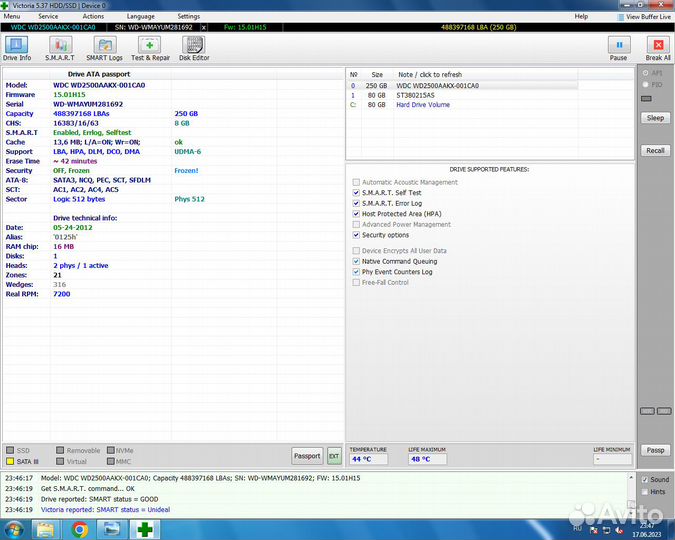Click the Sleep button
Viewport: 675px width, 540px height.
click(655, 118)
